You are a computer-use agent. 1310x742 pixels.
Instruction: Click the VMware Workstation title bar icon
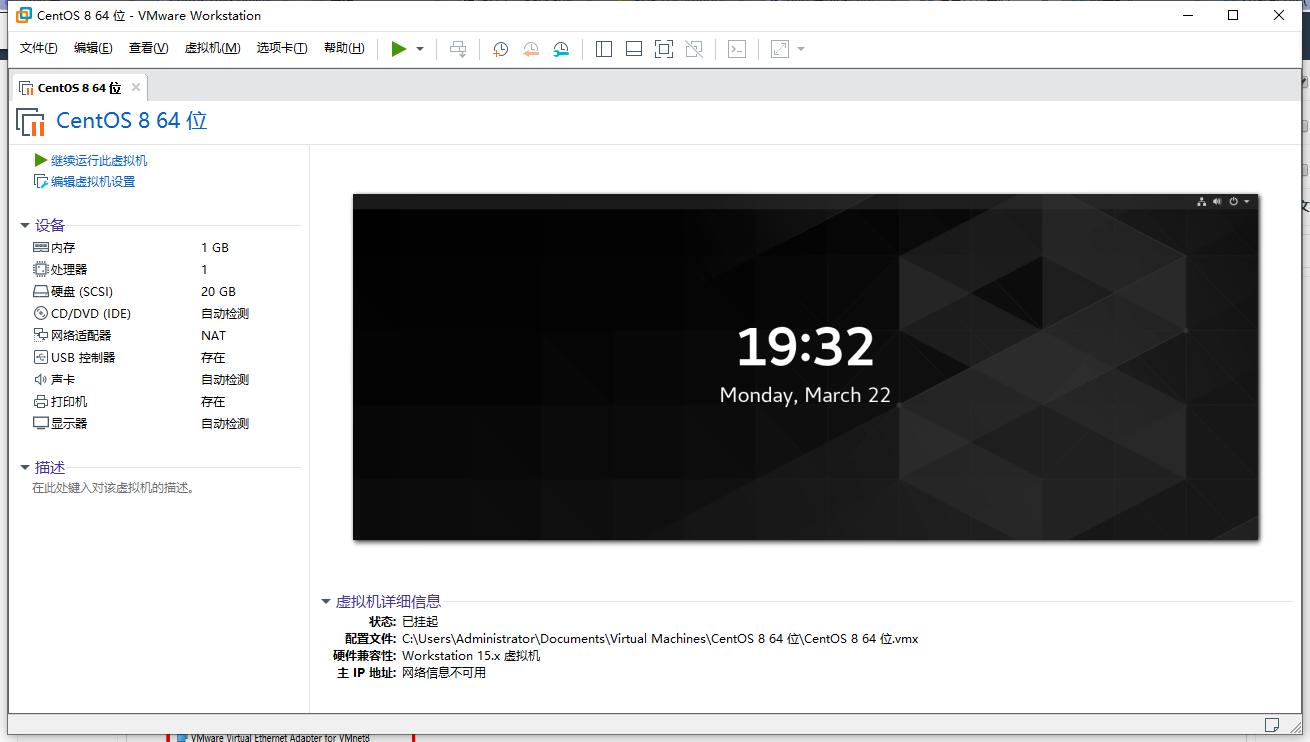pos(24,16)
